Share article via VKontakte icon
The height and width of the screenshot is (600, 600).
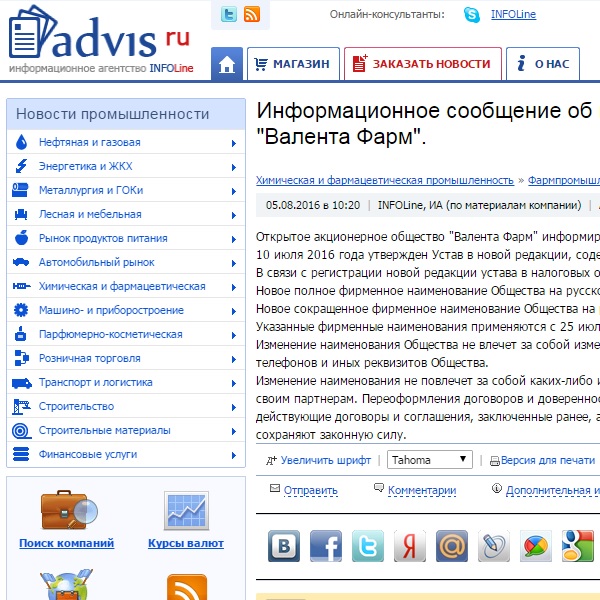click(284, 546)
